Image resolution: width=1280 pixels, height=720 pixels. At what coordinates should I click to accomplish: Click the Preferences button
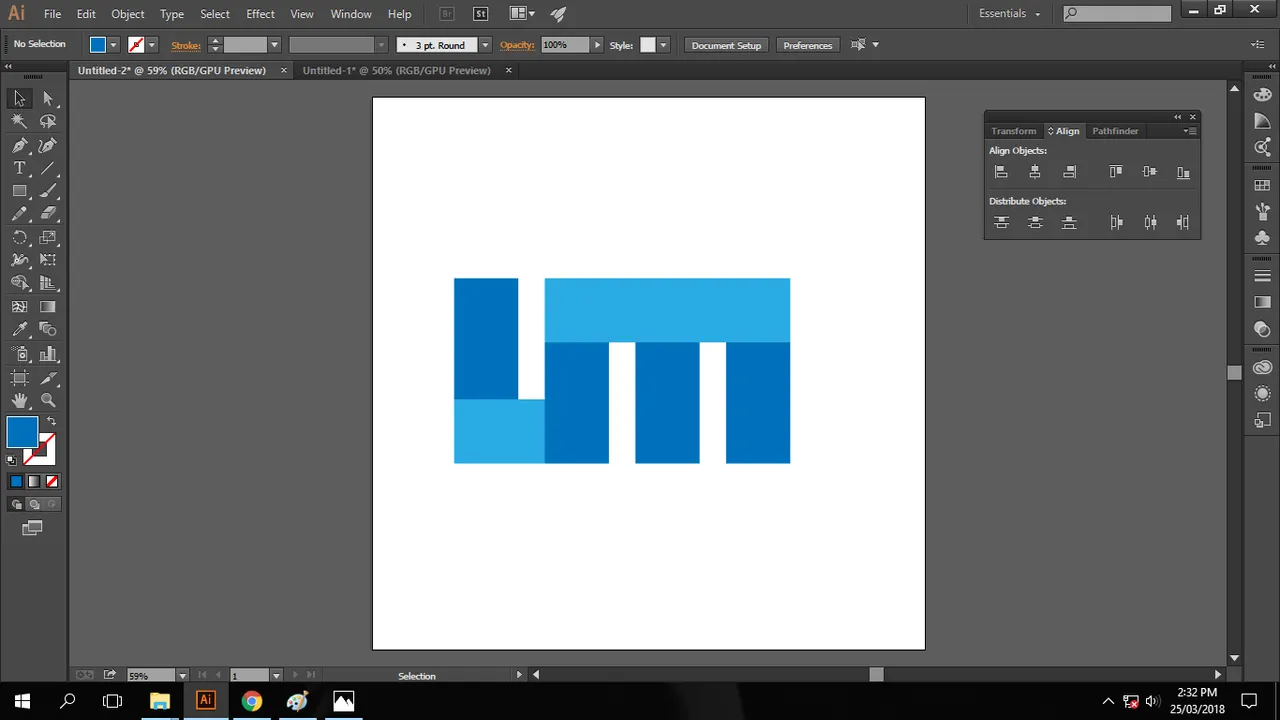click(807, 45)
